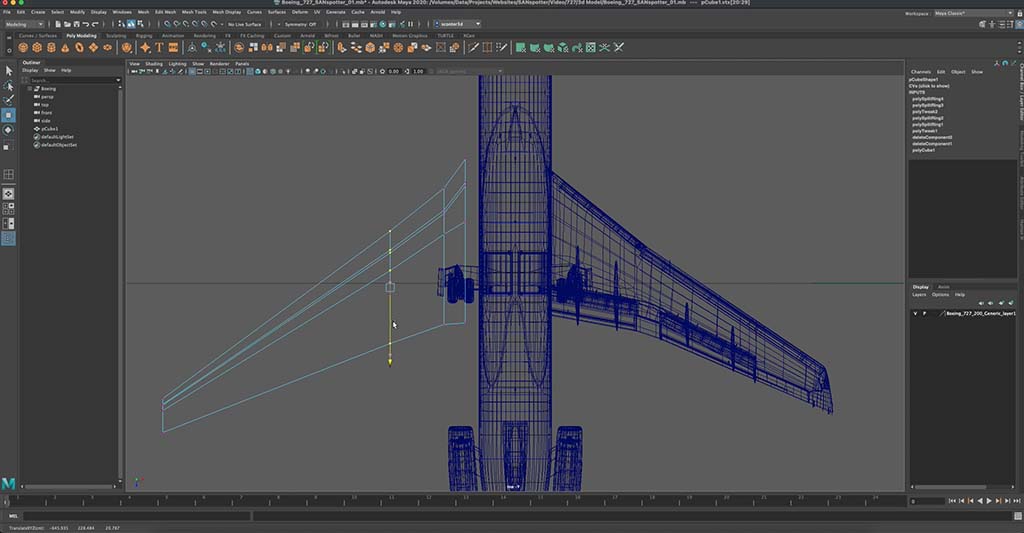Image resolution: width=1024 pixels, height=533 pixels.
Task: Select the arrow Select tool in toolbox
Action: pos(8,70)
